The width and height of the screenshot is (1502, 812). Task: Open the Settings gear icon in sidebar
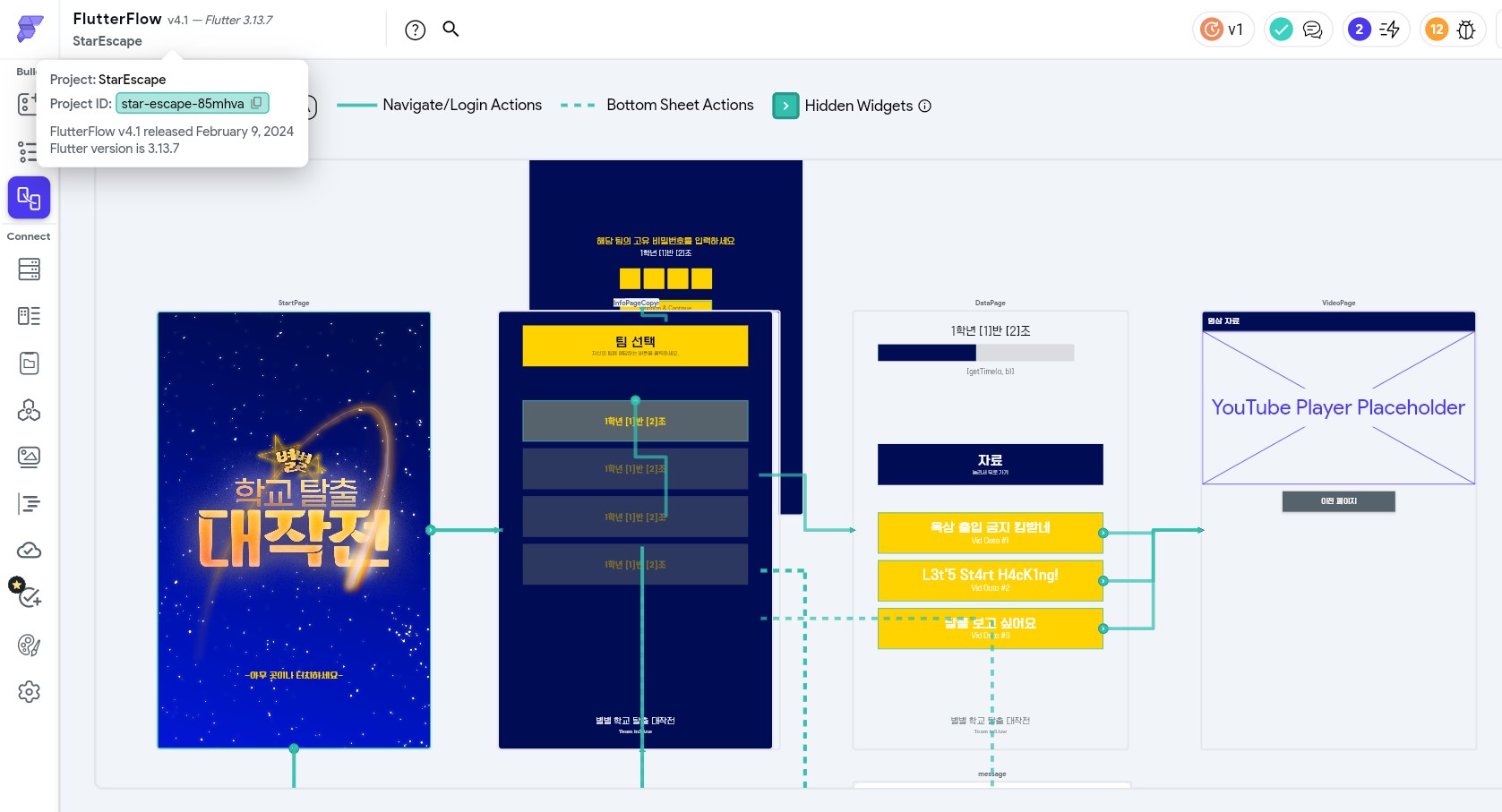coord(29,691)
